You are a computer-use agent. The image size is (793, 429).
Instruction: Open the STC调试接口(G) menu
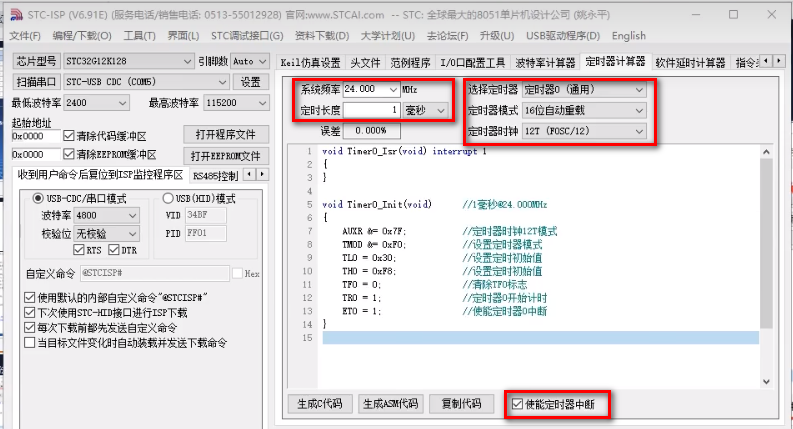[x=247, y=36]
